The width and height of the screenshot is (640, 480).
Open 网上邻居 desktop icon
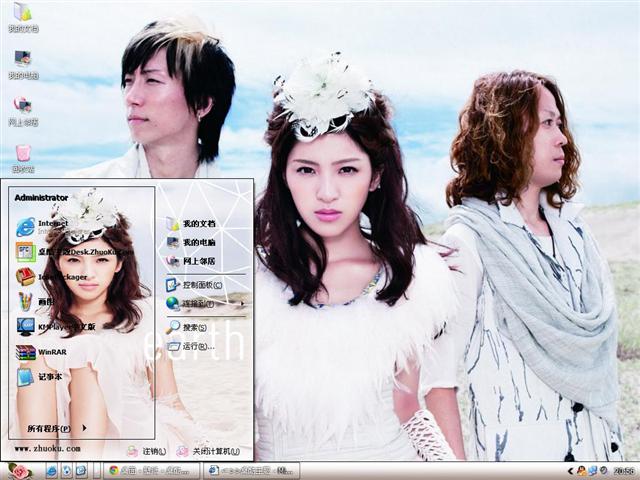coord(23,111)
